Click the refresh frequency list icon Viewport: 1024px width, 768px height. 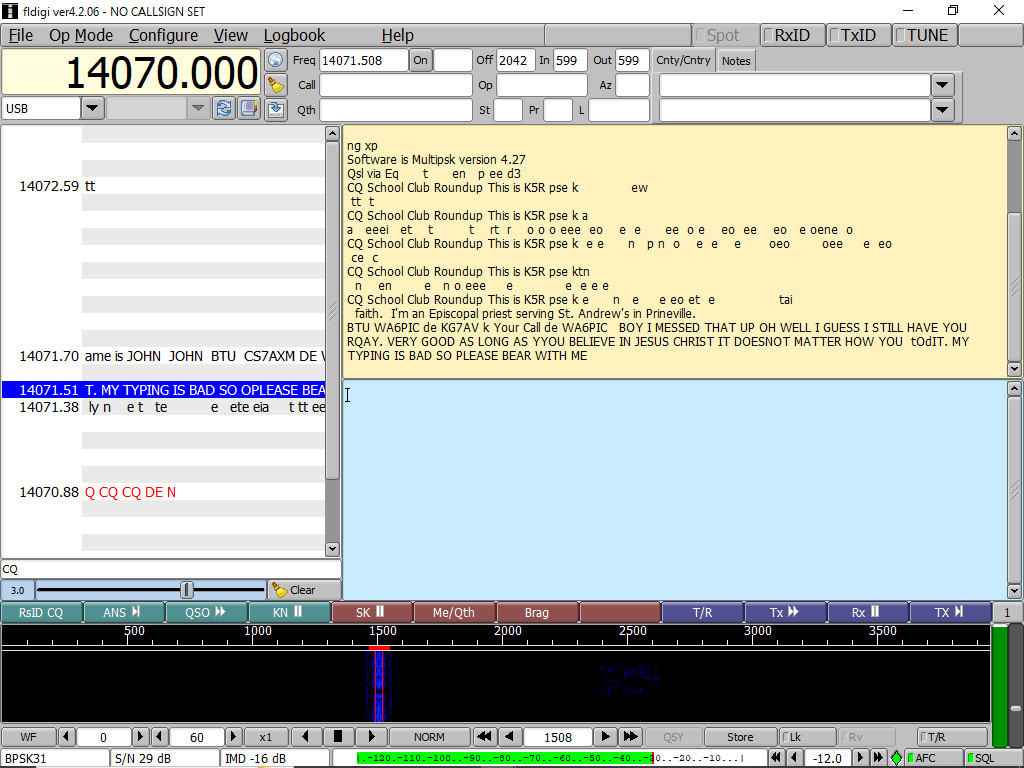click(225, 109)
